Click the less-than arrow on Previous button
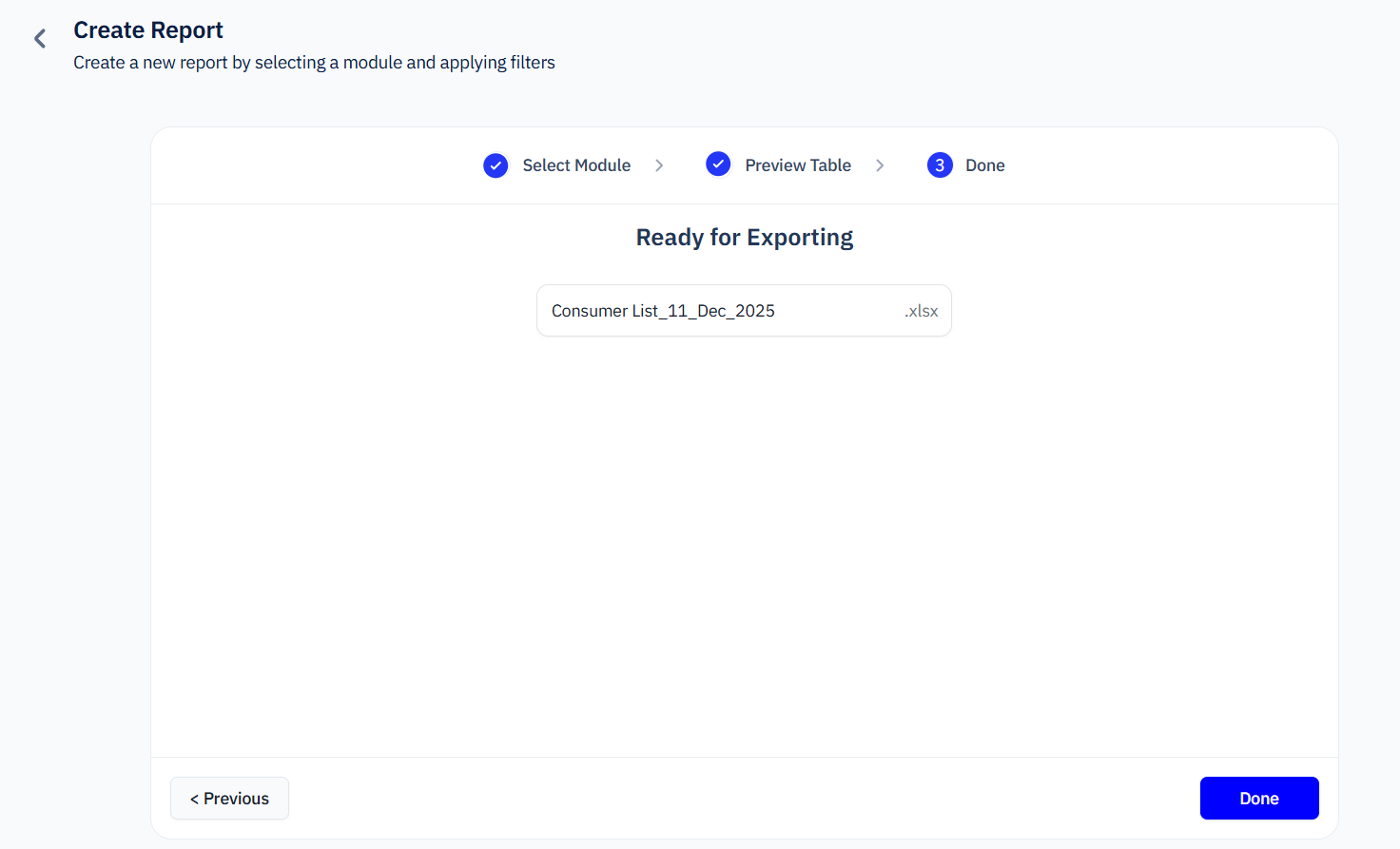Viewport: 1400px width, 849px height. pos(194,799)
